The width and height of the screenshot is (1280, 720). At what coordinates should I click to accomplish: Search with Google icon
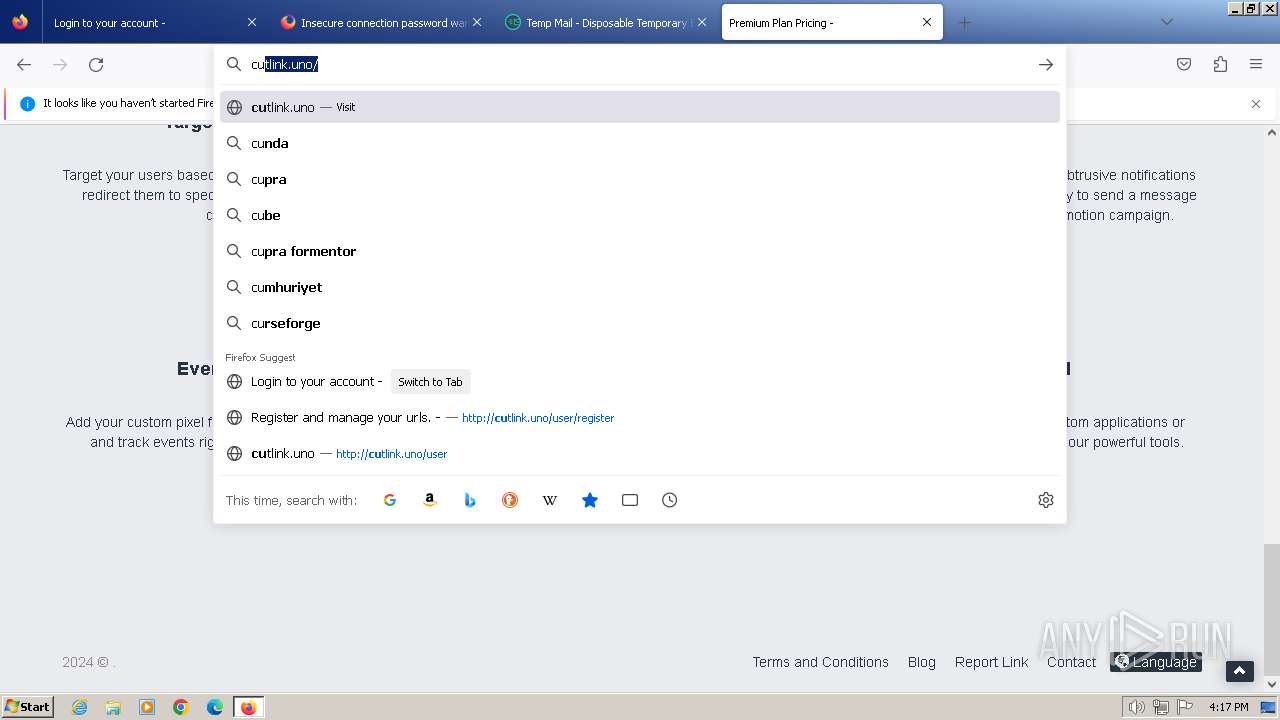390,500
